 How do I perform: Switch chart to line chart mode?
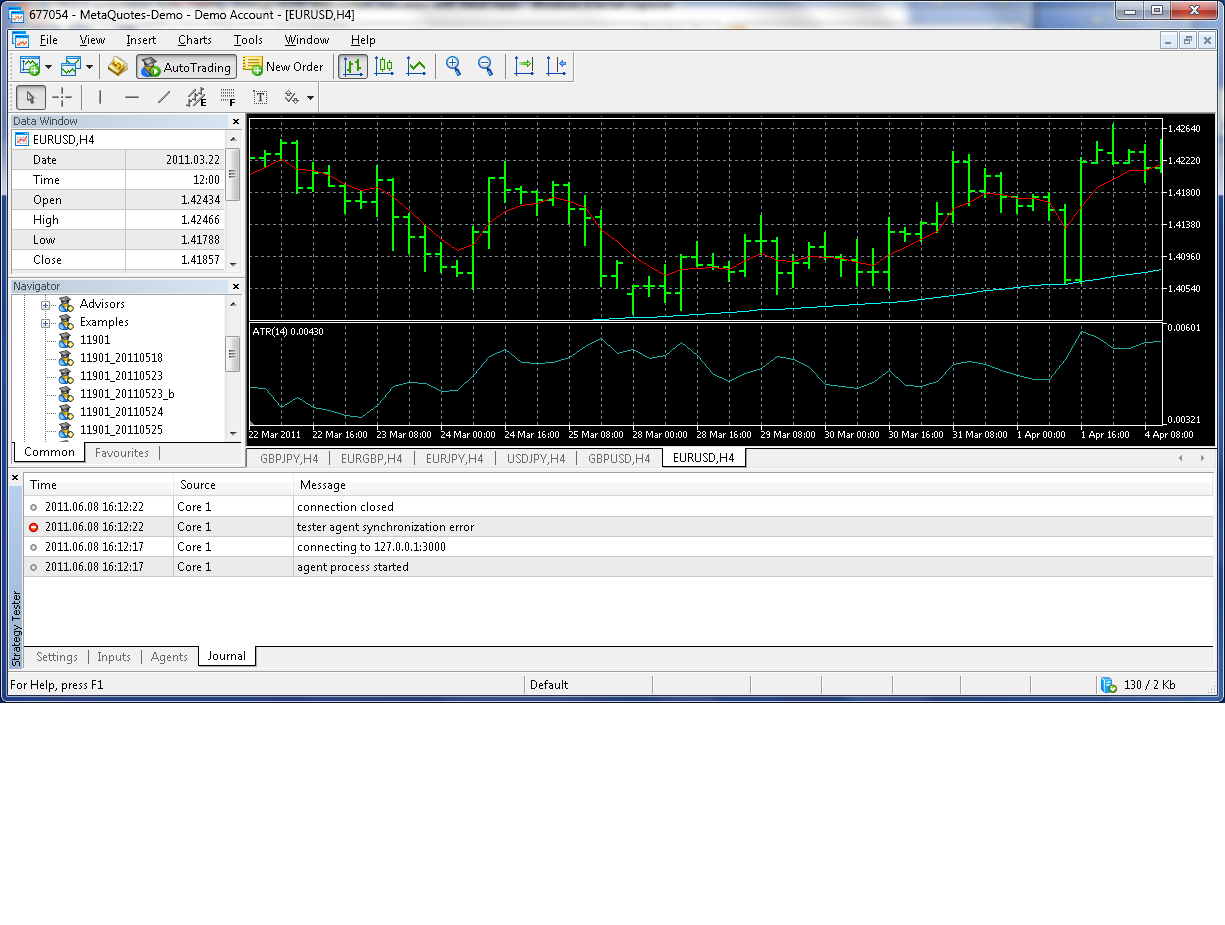416,67
